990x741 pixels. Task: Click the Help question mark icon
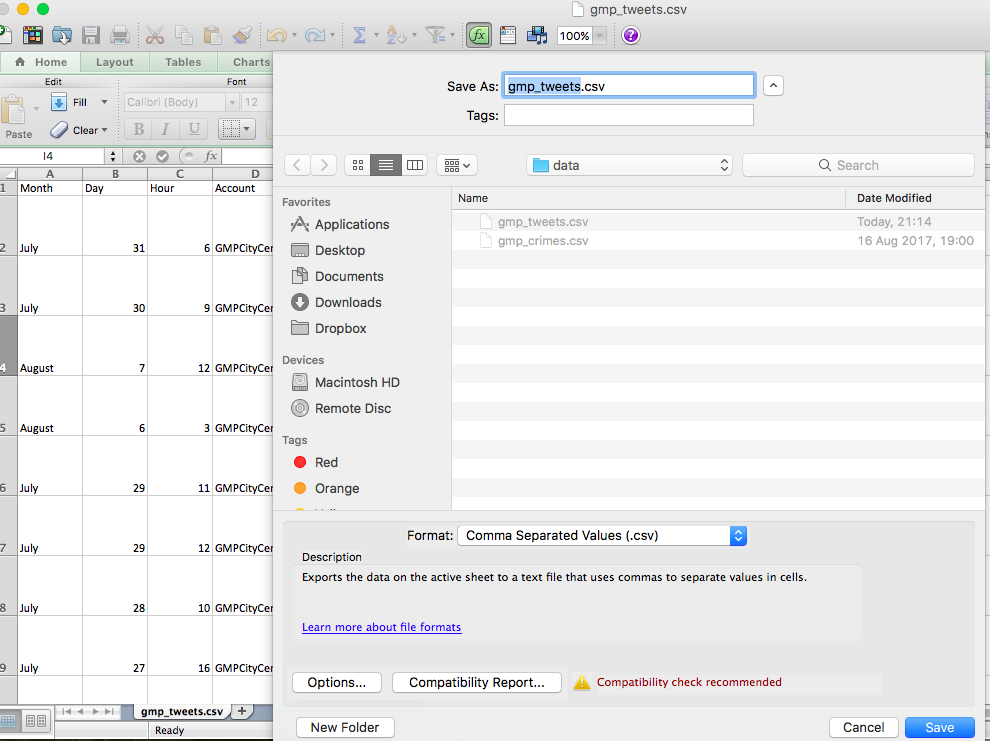pos(630,36)
